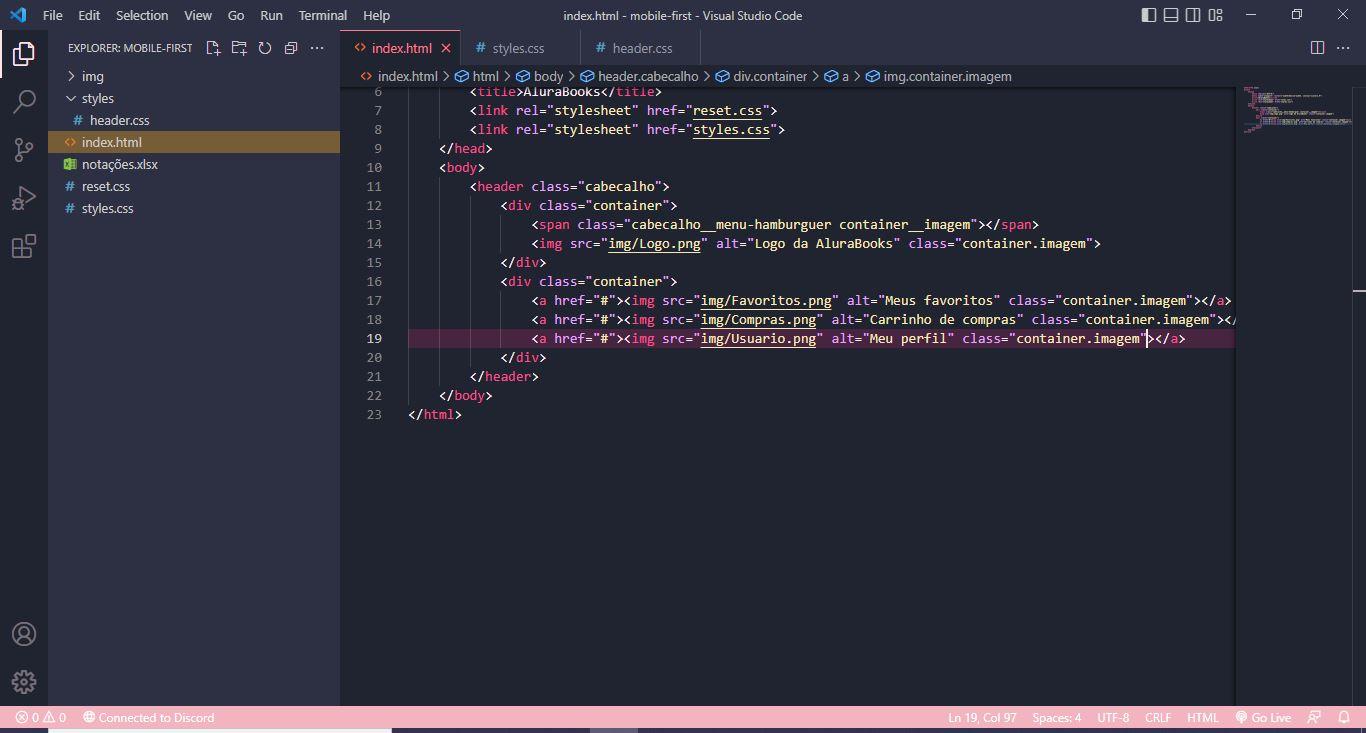Split the editor to the right
The image size is (1366, 733).
(x=1317, y=48)
